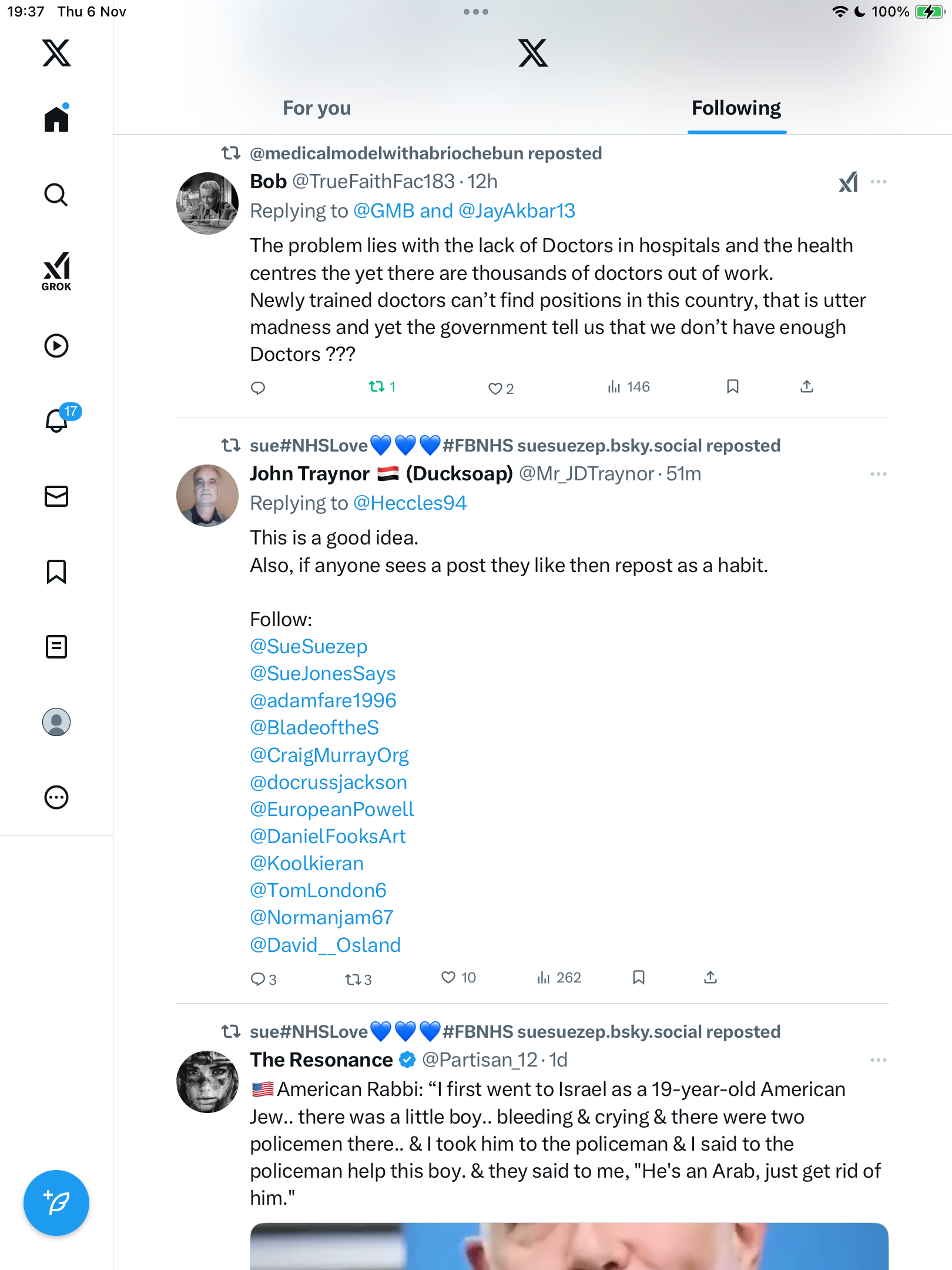Open Grok explain icon on Bob's post
Image resolution: width=952 pixels, height=1270 pixels.
click(848, 182)
